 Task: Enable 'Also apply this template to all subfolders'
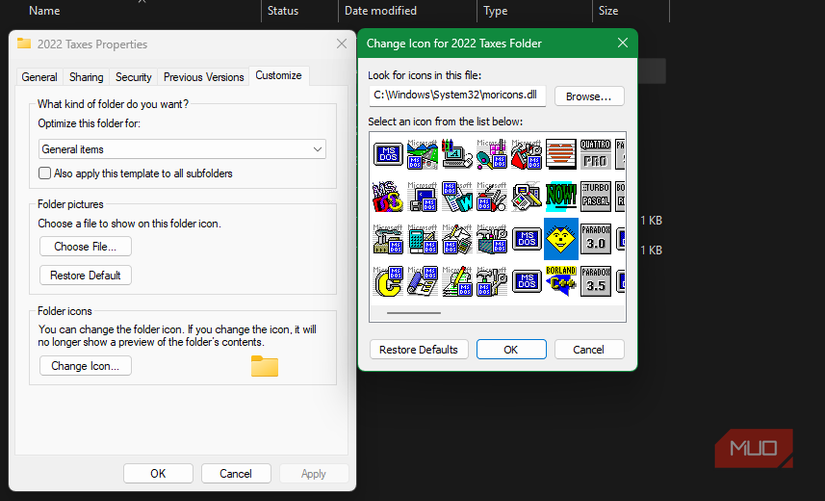pyautogui.click(x=45, y=173)
